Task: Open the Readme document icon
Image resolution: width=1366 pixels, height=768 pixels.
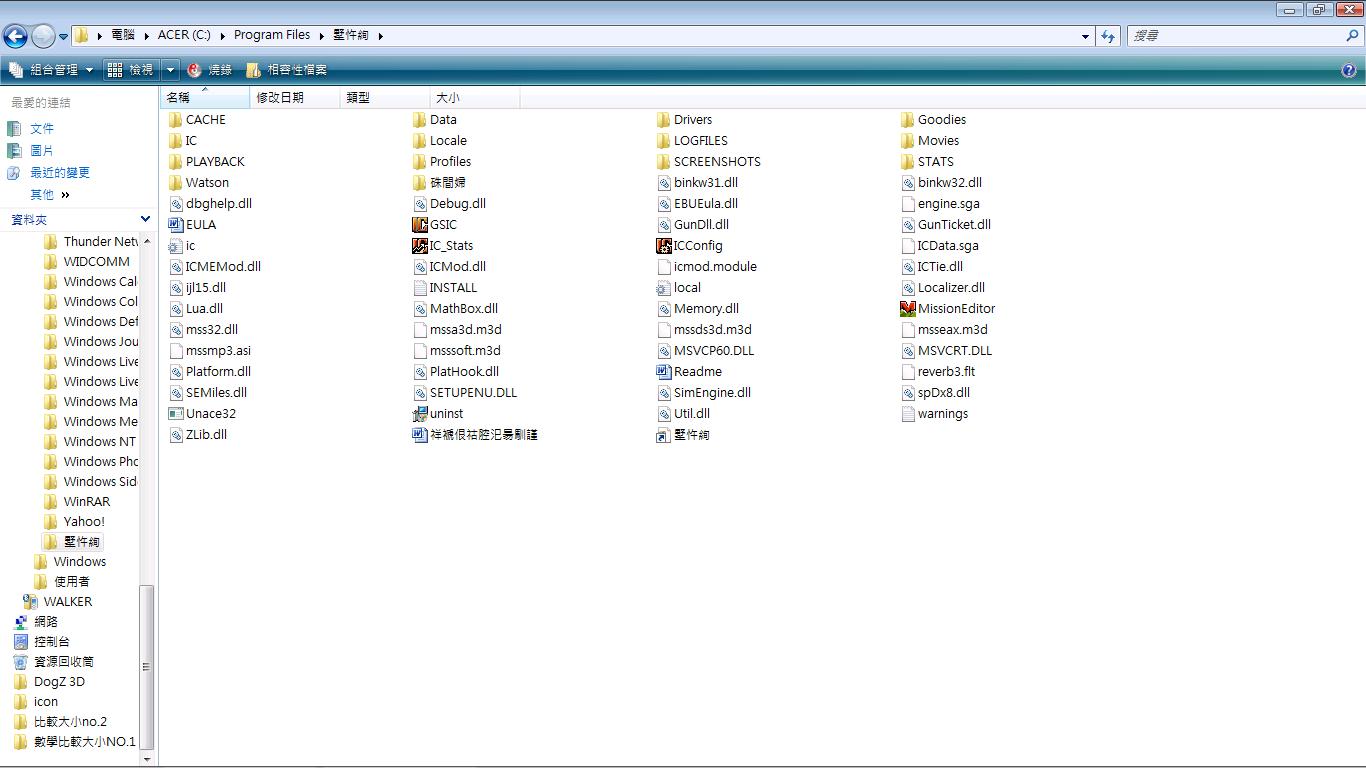Action: (664, 372)
